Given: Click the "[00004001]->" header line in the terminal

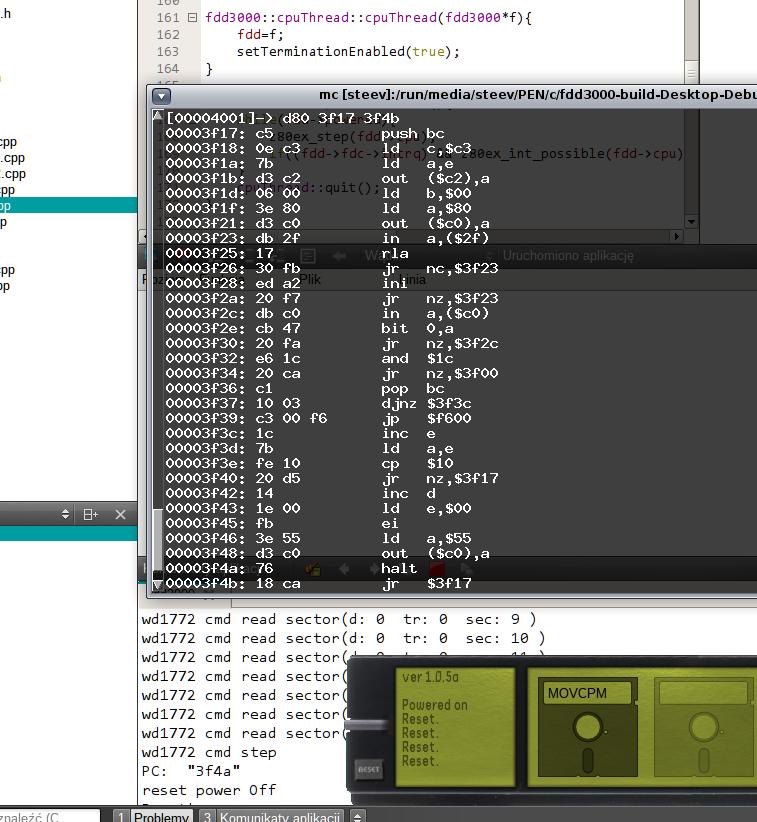Looking at the screenshot, I should pos(283,118).
